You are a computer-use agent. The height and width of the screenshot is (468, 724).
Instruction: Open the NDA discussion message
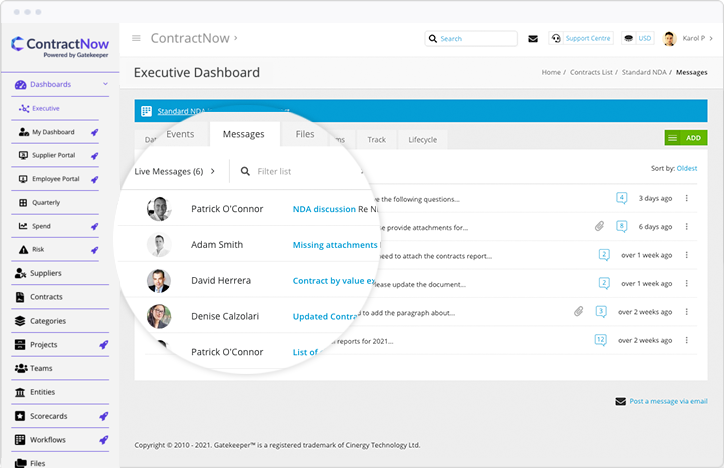coord(324,209)
